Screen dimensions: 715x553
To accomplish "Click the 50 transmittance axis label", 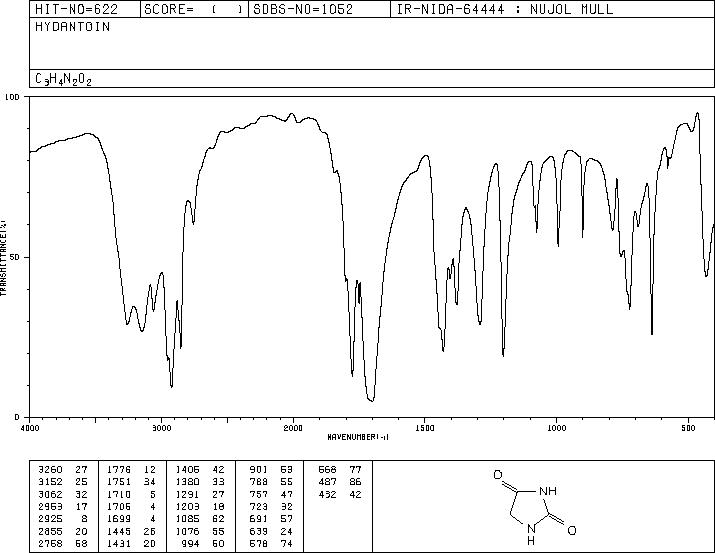I will [x=15, y=257].
